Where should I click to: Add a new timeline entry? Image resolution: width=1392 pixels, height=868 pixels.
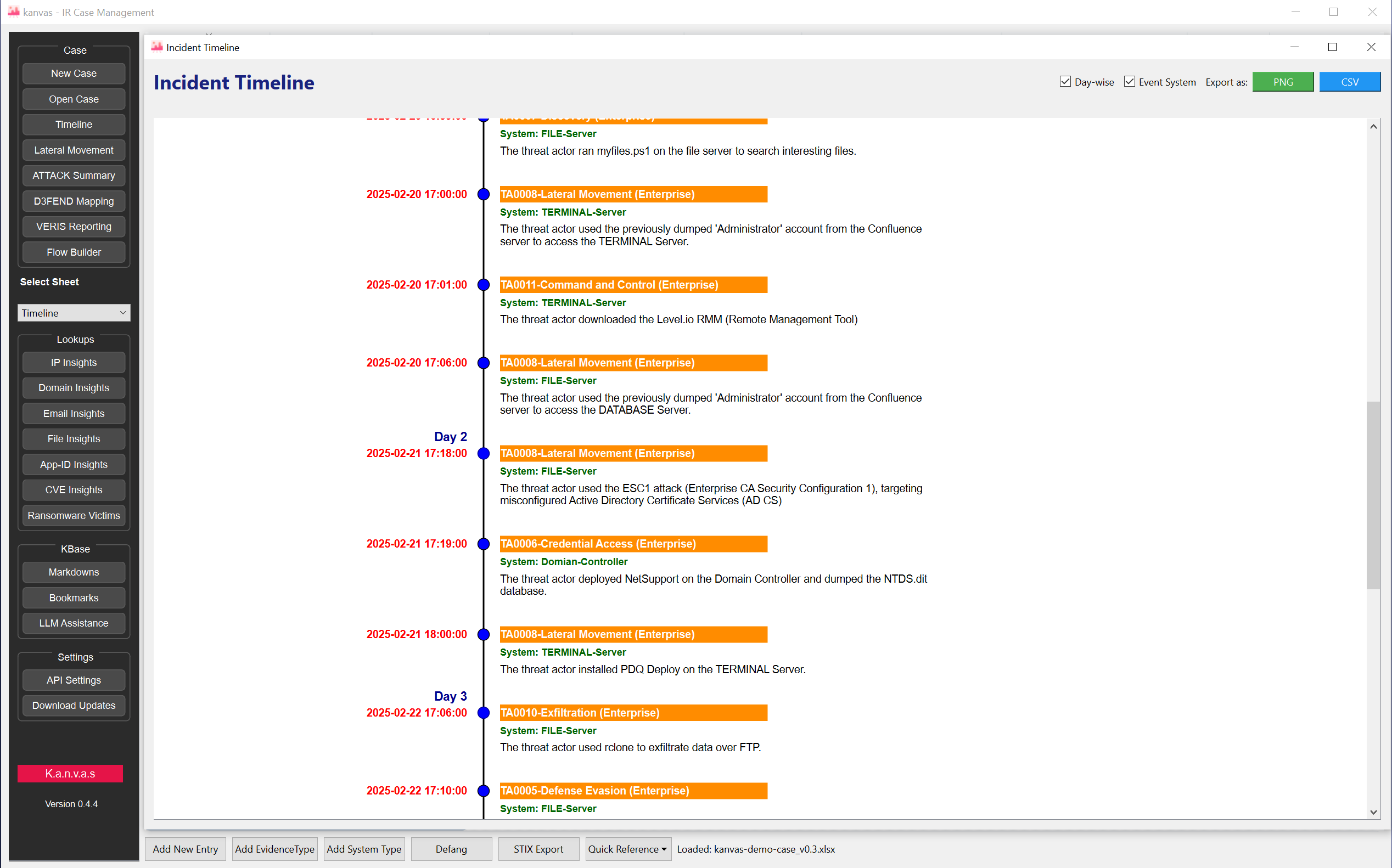[x=185, y=849]
